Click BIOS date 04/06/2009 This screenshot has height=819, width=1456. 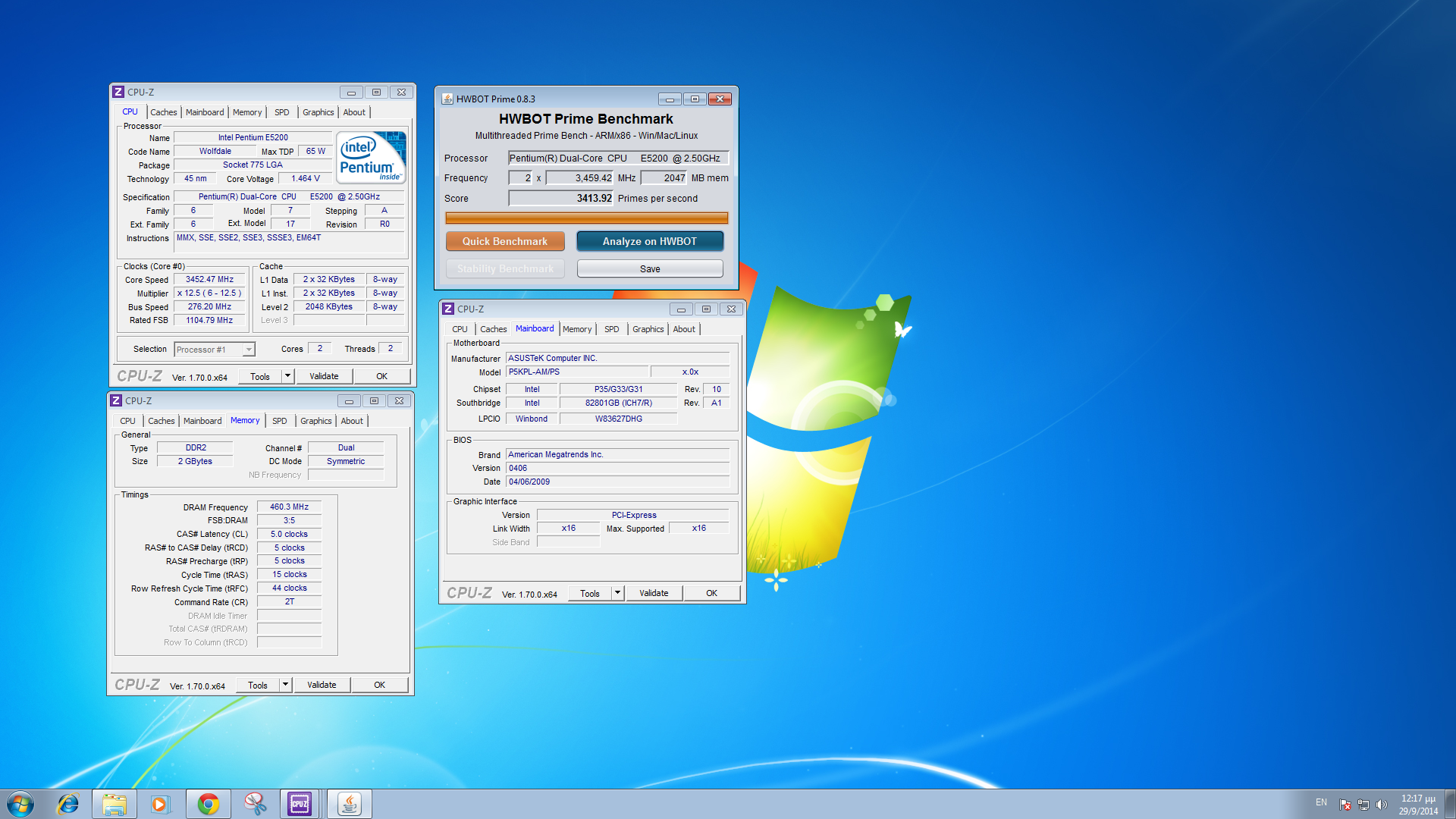(617, 482)
